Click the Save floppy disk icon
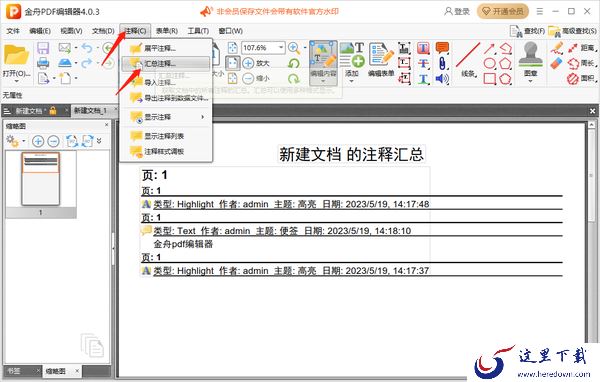The height and width of the screenshot is (382, 600). coord(43,48)
